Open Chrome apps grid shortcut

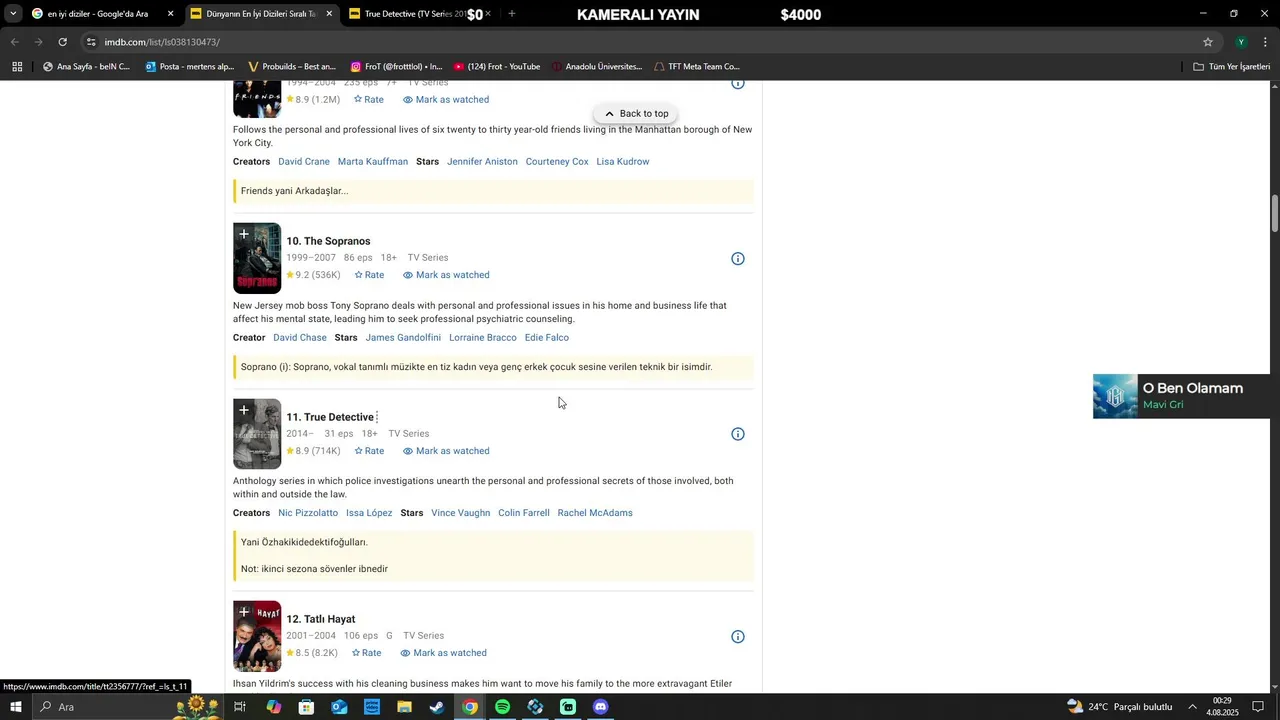coord(17,67)
